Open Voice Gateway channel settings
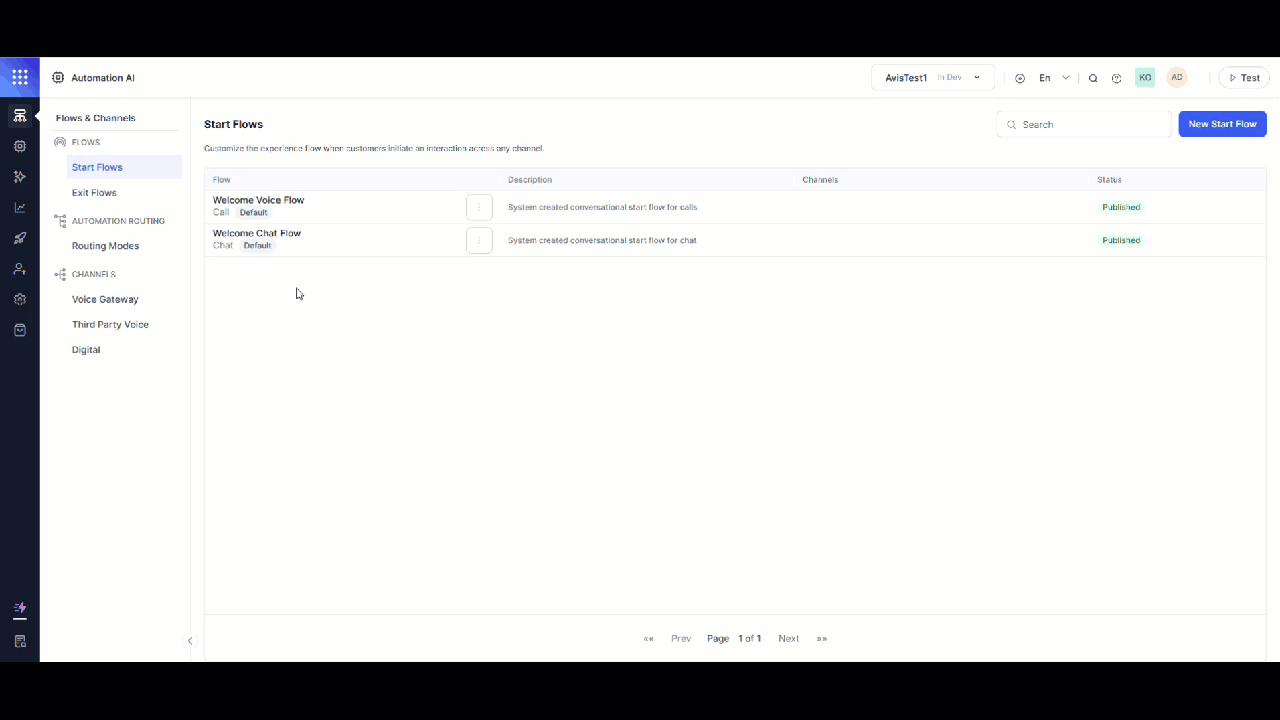Viewport: 1280px width, 720px height. coord(105,300)
